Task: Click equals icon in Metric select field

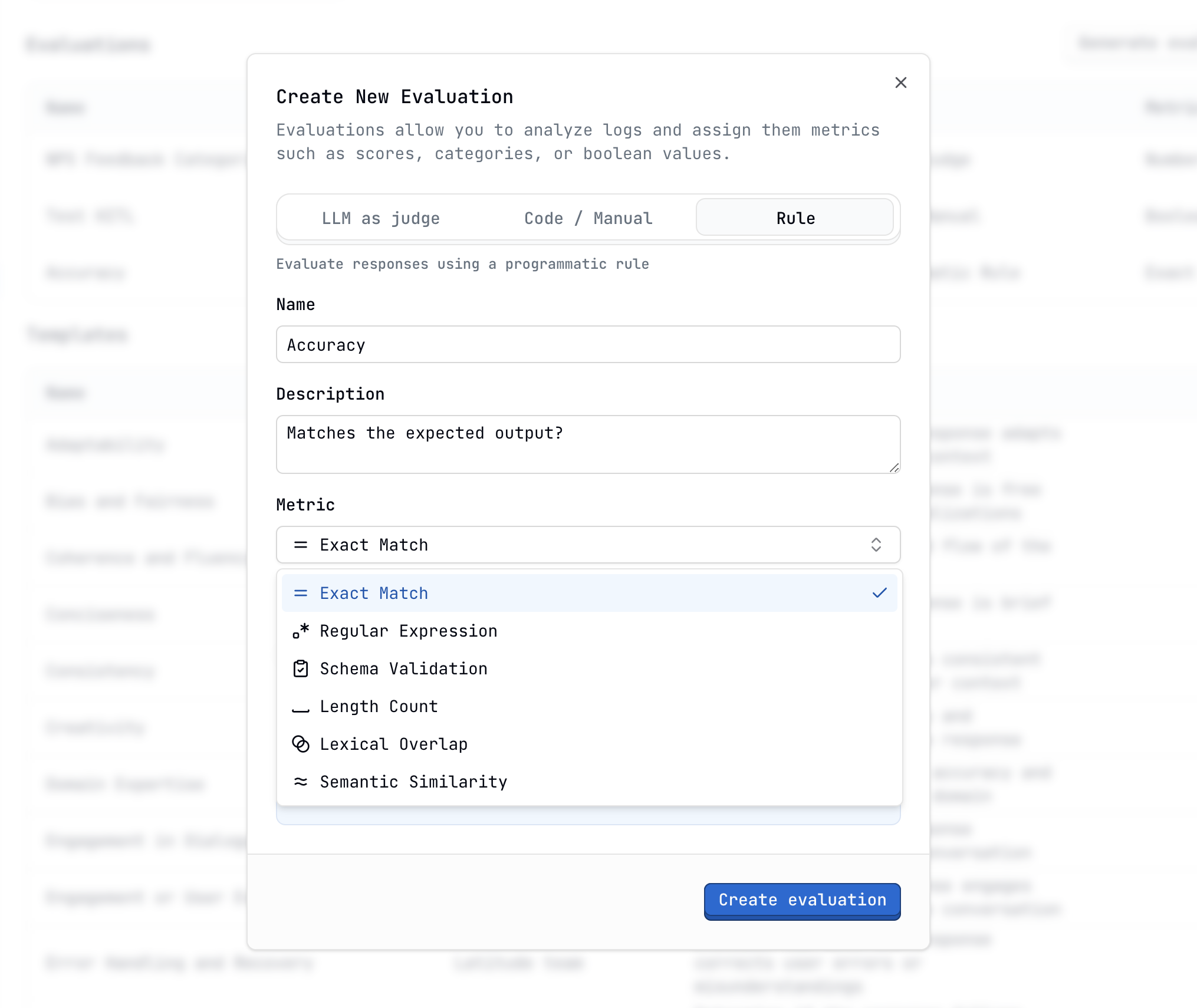Action: pyautogui.click(x=301, y=545)
